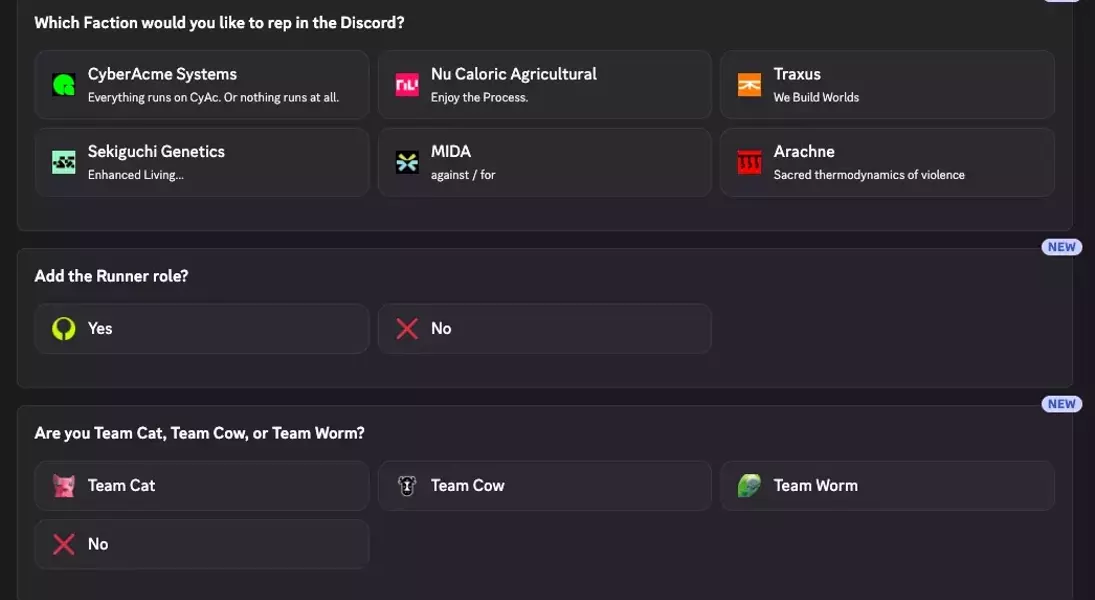Select Arachne 'Sacred thermodynamics of violence' card
Viewport: 1095px width, 600px height.
(x=887, y=162)
